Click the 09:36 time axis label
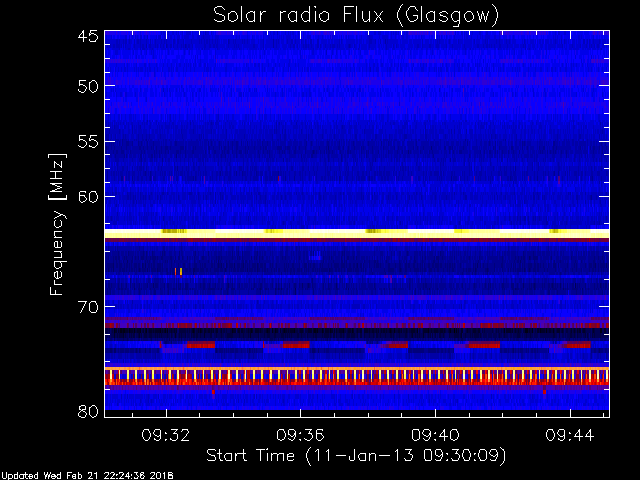 300,435
